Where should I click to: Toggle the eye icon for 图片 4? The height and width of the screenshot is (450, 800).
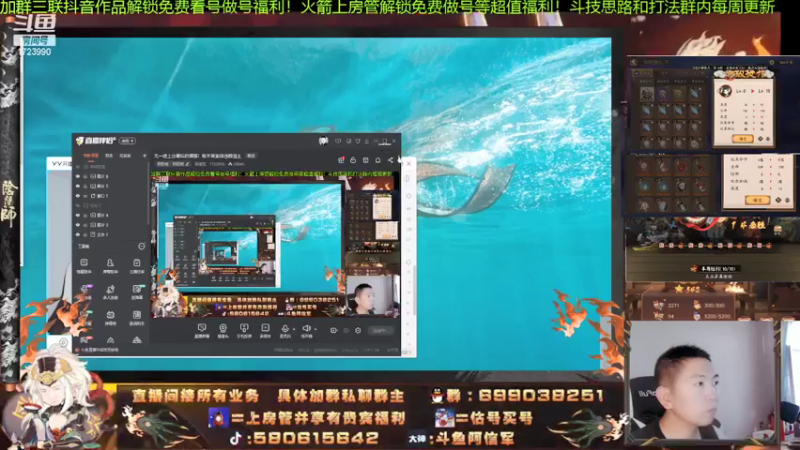[x=78, y=215]
